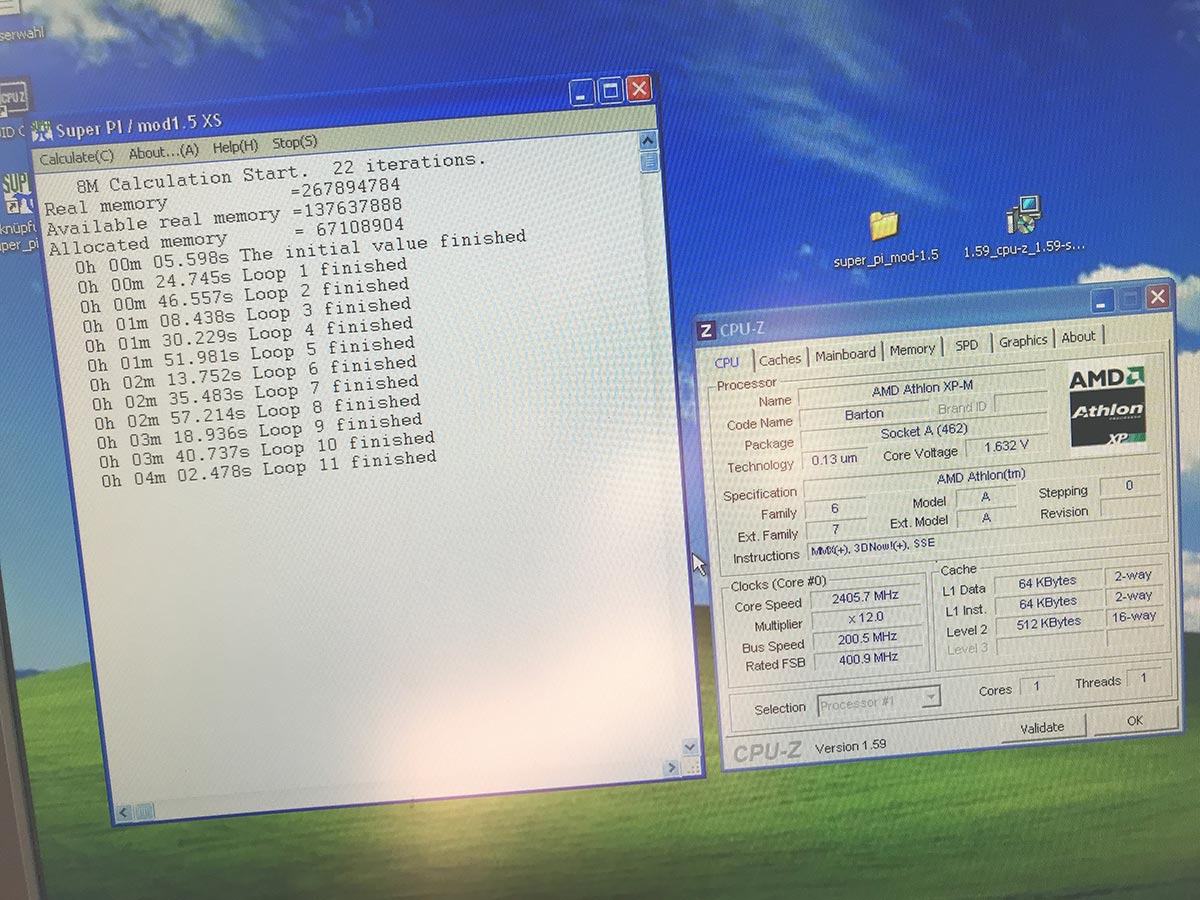
Task: Click the Stop(S) menu in Super PI
Action: pyautogui.click(x=295, y=143)
